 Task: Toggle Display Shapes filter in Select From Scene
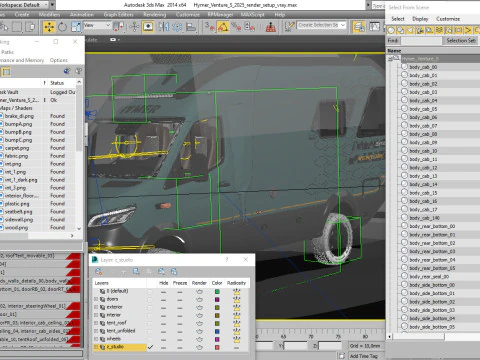(x=401, y=30)
